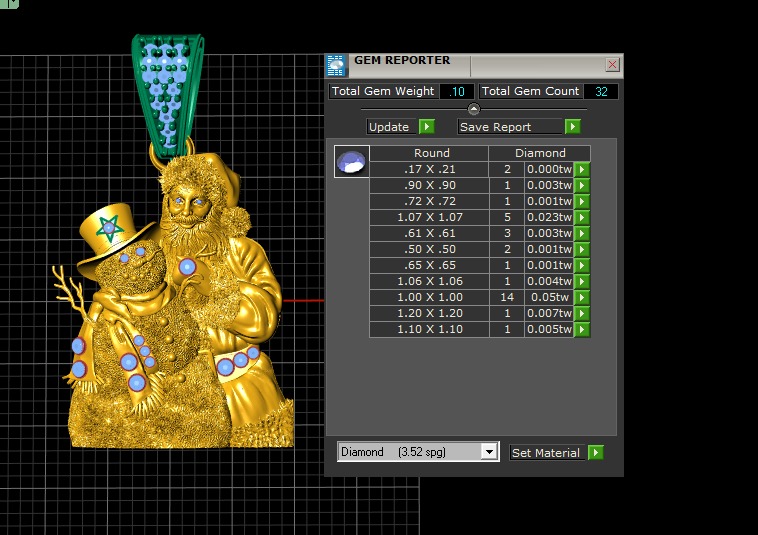Select the 1.07 X 1.07 size cell
The height and width of the screenshot is (535, 758).
click(x=429, y=217)
